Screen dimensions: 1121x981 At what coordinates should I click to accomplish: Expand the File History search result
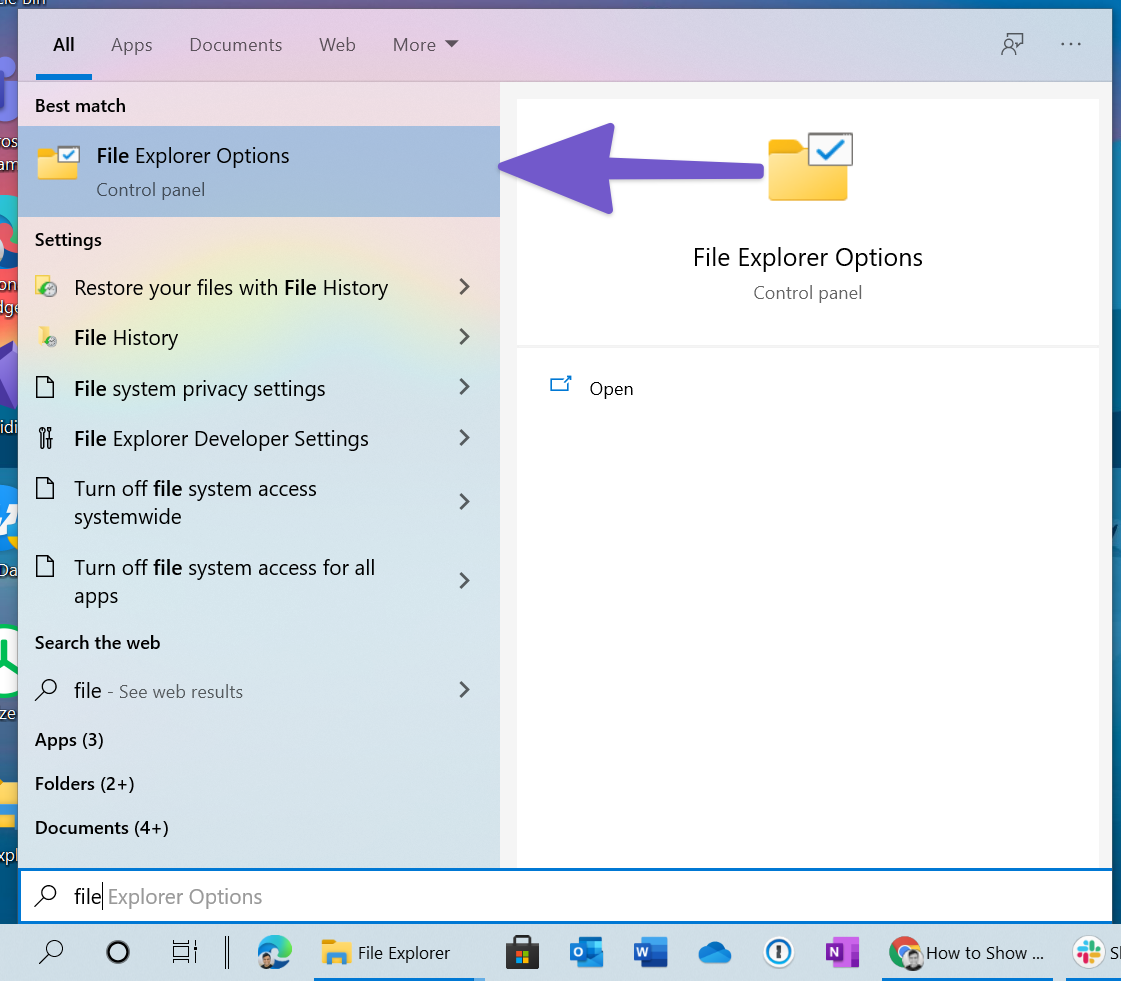click(x=463, y=337)
